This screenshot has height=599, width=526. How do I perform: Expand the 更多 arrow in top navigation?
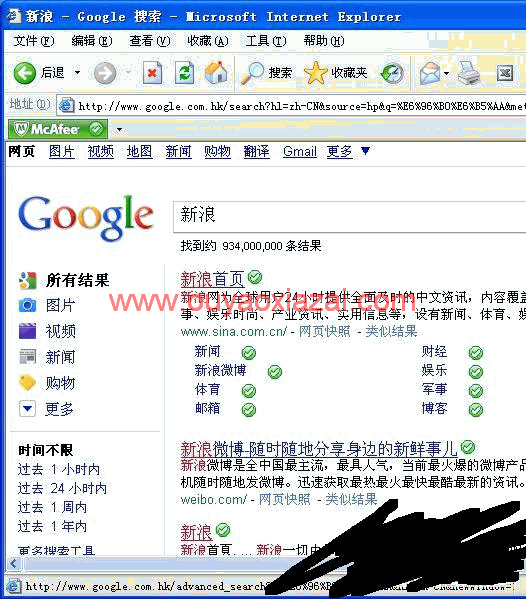pos(365,151)
